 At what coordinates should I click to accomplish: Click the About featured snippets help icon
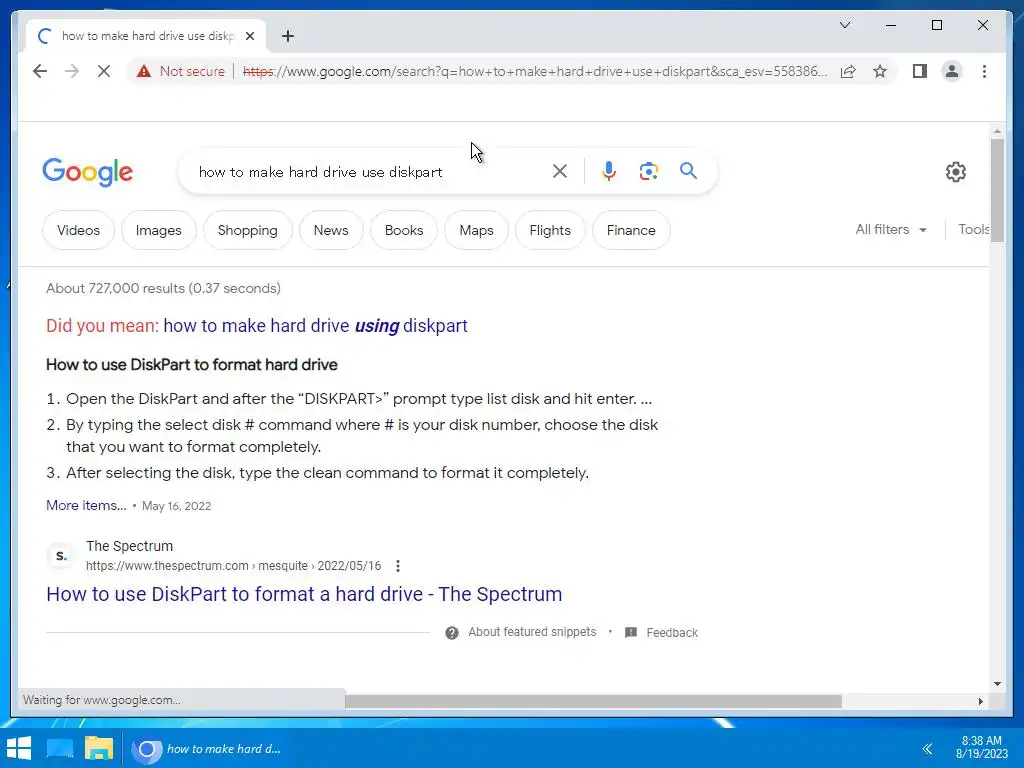451,632
